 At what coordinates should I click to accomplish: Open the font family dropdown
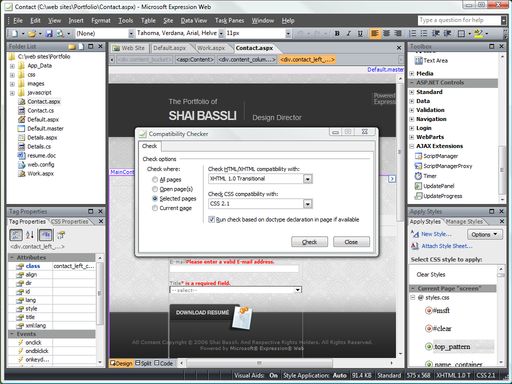coord(221,33)
